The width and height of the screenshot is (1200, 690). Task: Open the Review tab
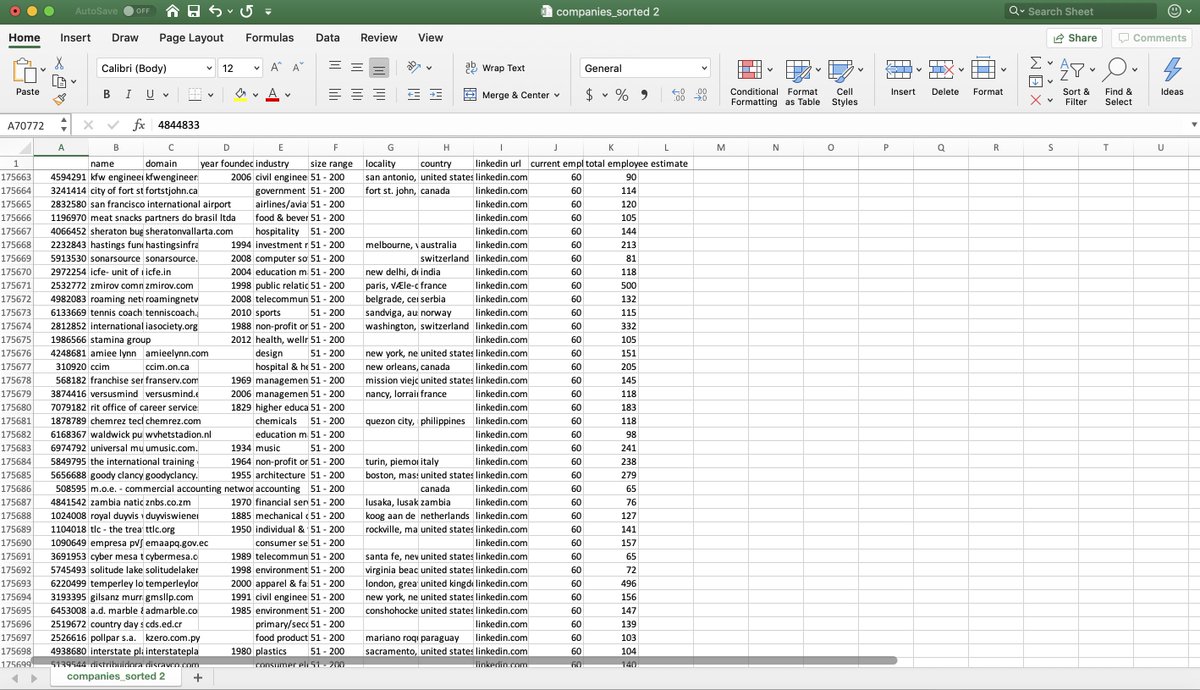coord(379,38)
